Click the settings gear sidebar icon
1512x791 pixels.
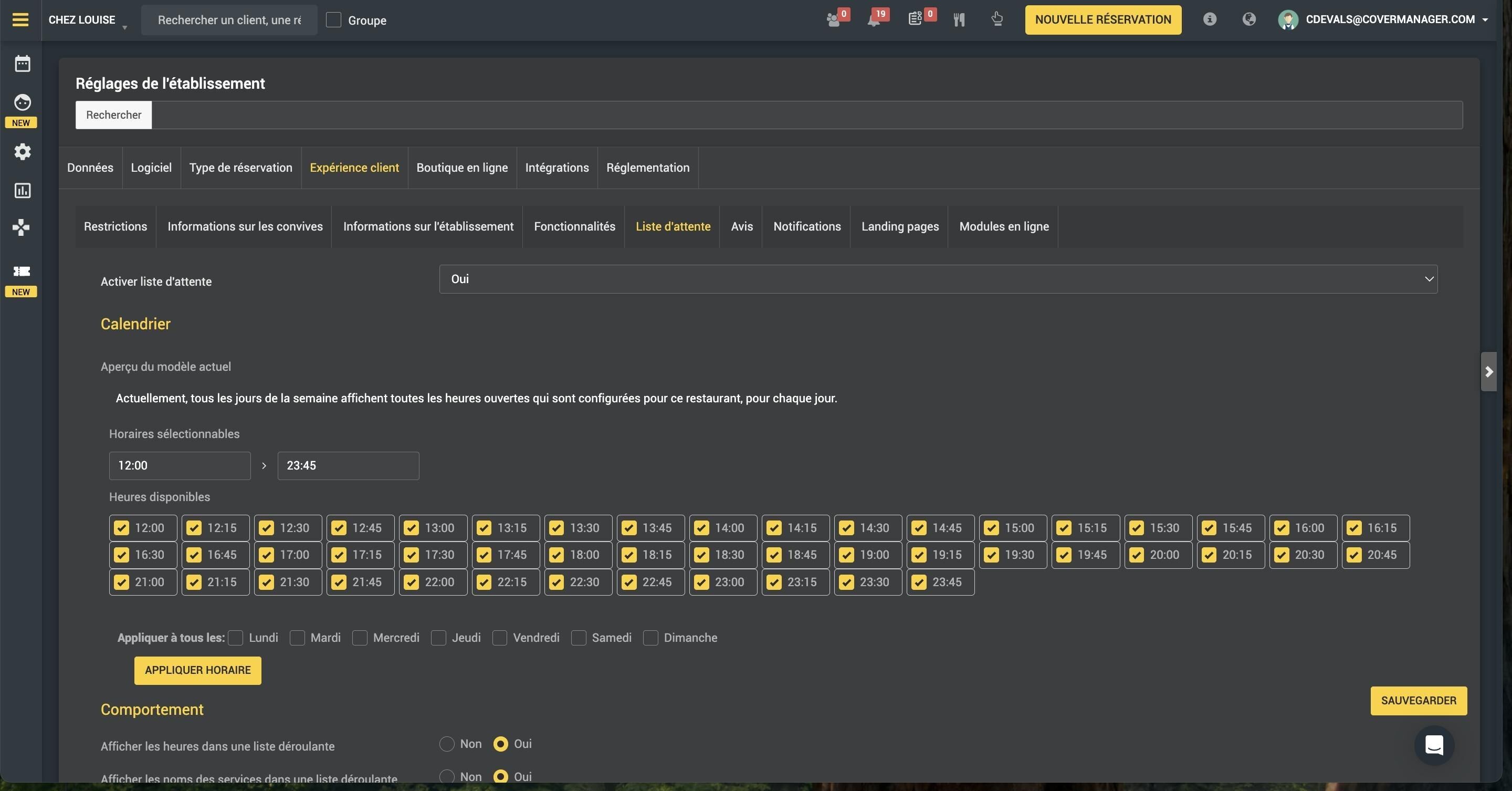point(22,151)
